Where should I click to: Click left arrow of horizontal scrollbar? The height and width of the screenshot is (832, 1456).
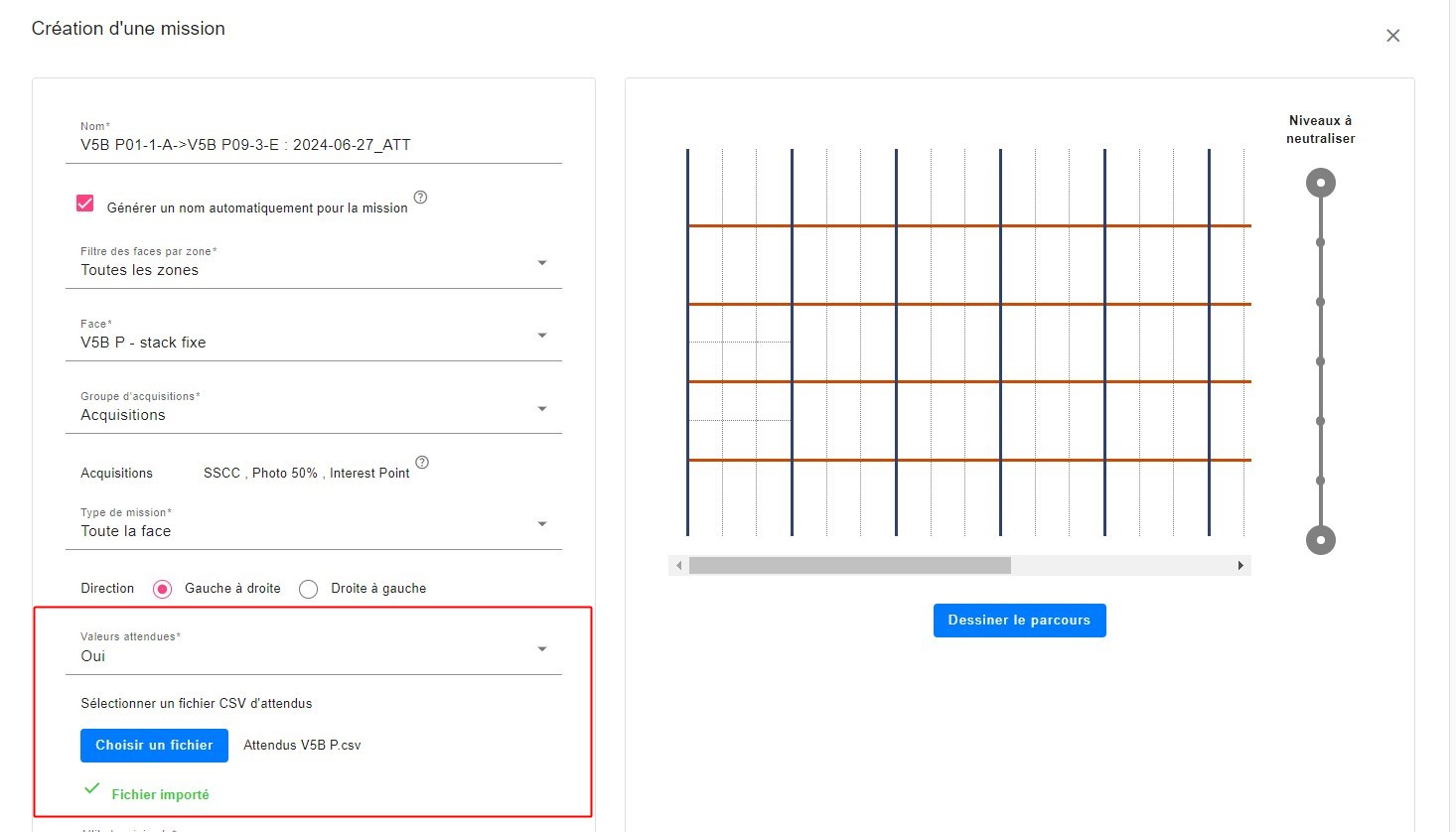pos(679,566)
